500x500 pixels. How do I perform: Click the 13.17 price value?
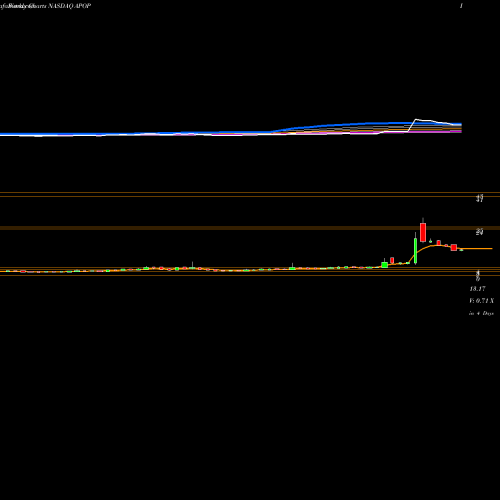(x=477, y=289)
